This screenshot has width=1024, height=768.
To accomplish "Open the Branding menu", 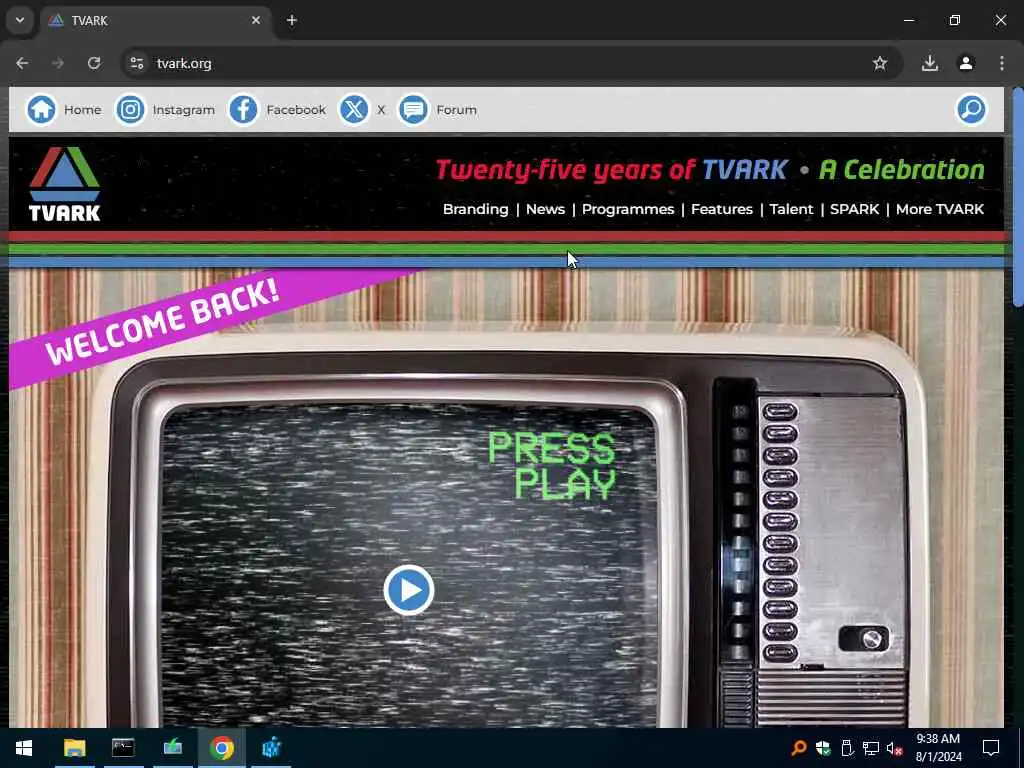I will coord(475,209).
